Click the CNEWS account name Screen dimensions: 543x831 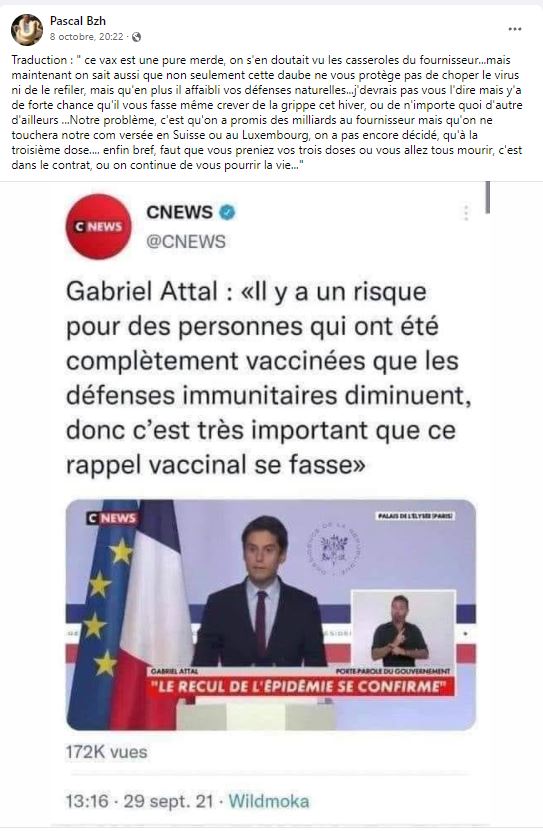[180, 211]
